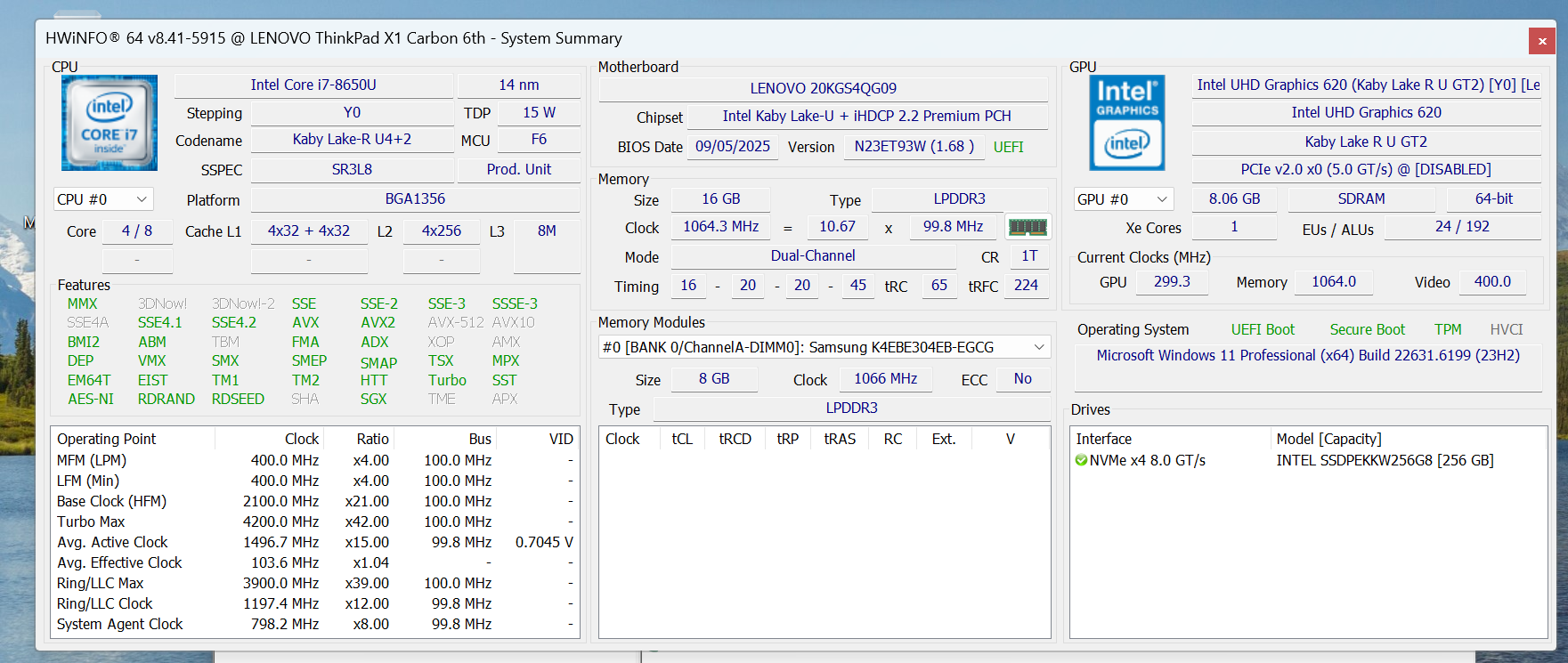1568x663 pixels.
Task: Select the INTEL SSDPEKKW256G8 [256 GB] drive entry
Action: pos(1385,461)
